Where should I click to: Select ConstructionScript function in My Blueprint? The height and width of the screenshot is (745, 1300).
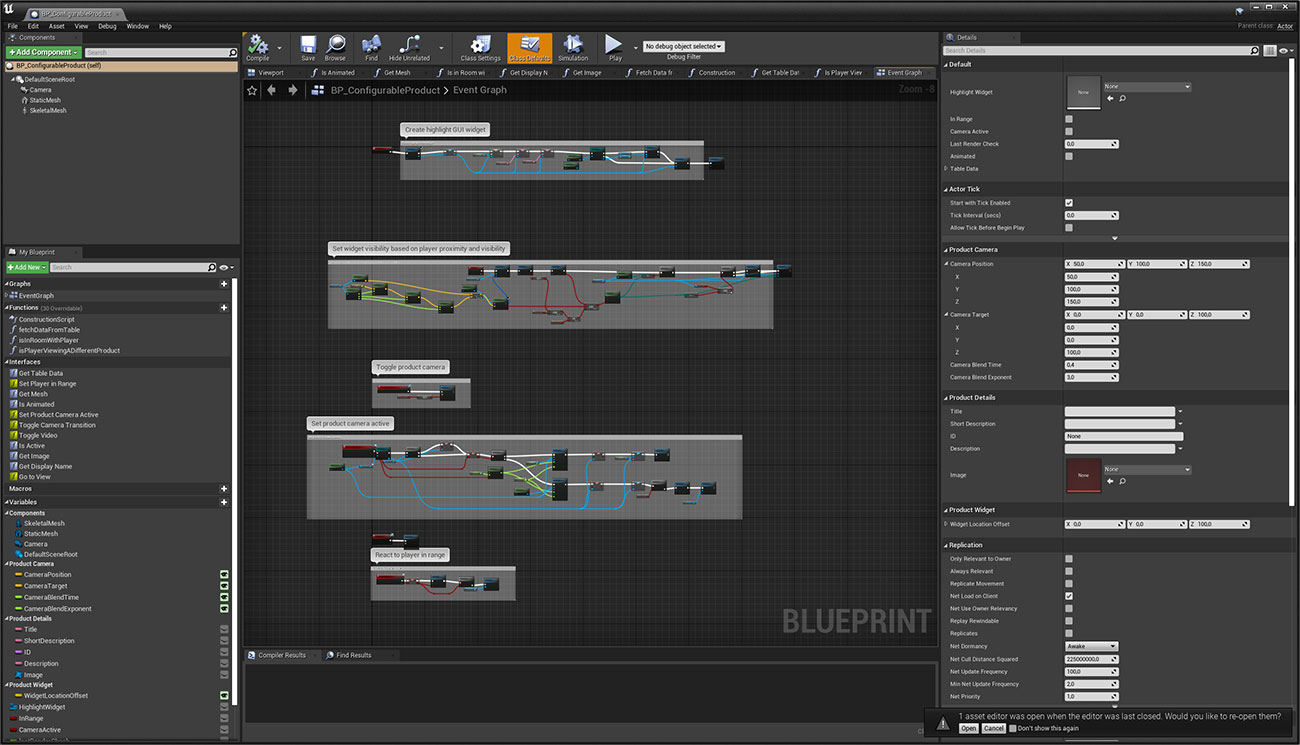[x=46, y=319]
